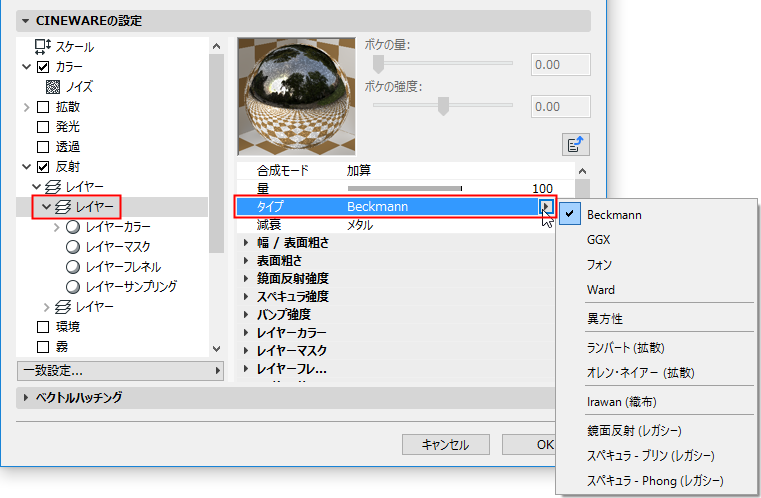The height and width of the screenshot is (498, 761).
Task: Click the ボケの量 slider handle
Action: coord(378,64)
